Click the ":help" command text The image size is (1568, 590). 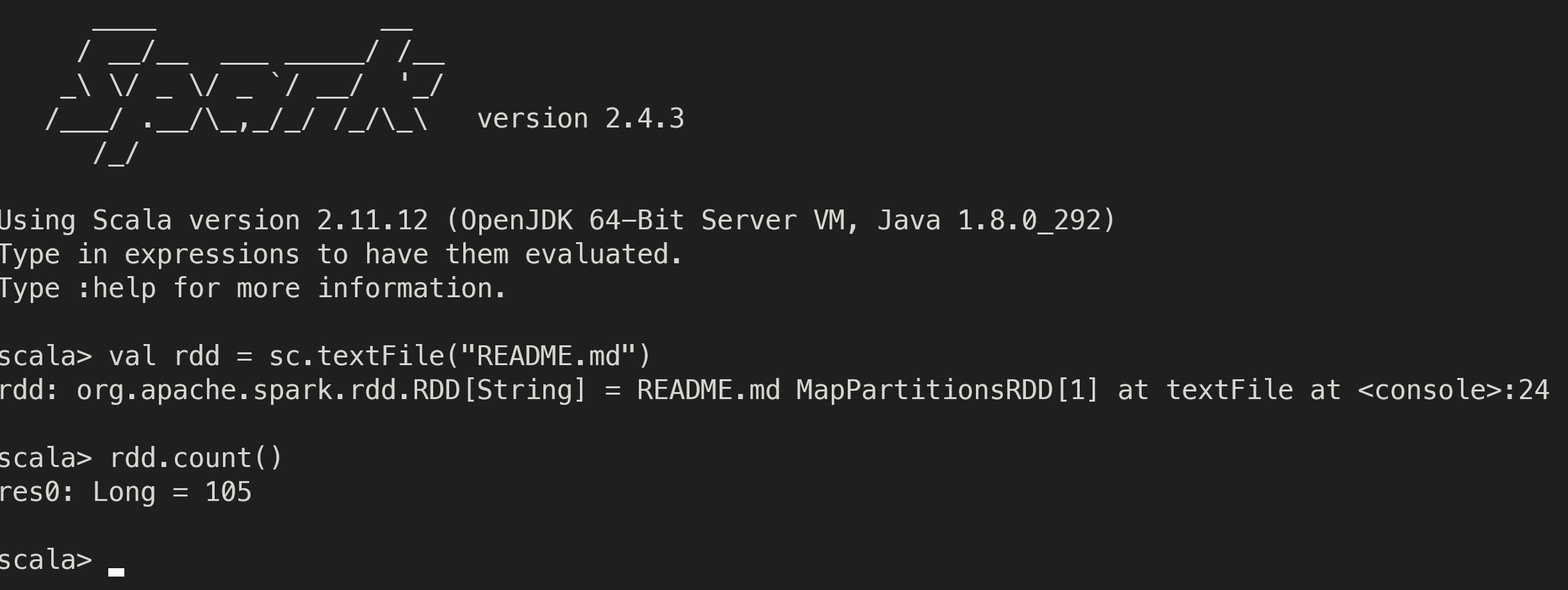(x=116, y=289)
